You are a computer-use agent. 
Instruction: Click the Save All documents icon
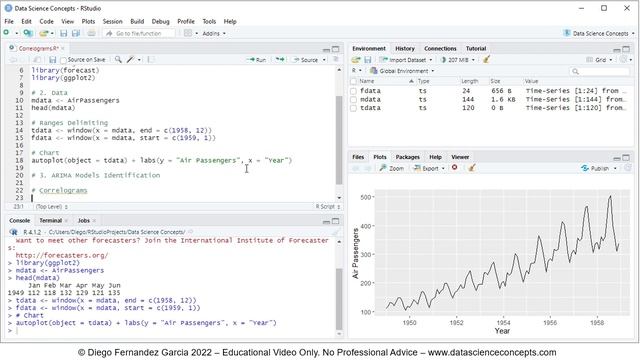pos(76,33)
